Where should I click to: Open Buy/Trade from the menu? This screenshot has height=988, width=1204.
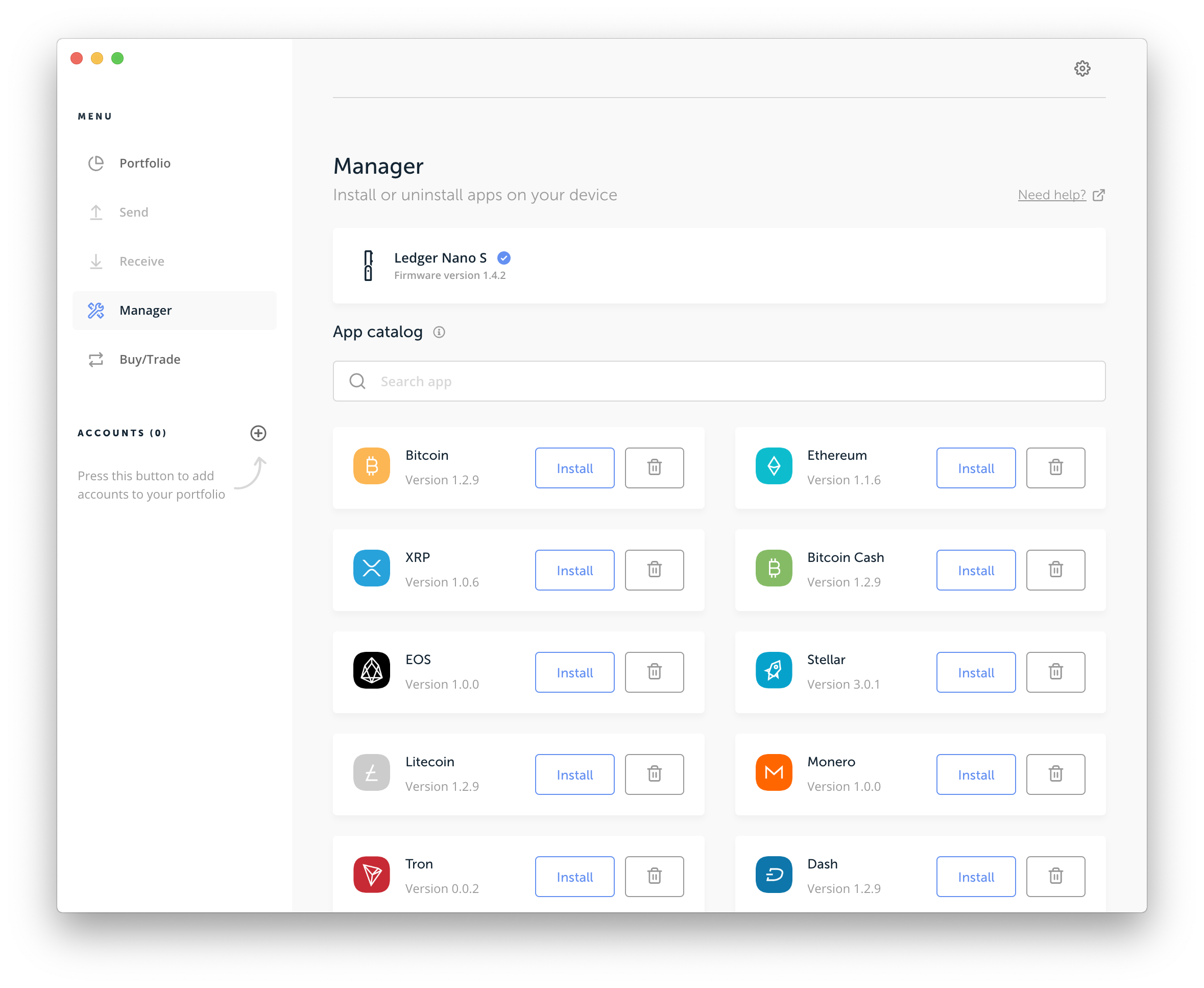(175, 359)
